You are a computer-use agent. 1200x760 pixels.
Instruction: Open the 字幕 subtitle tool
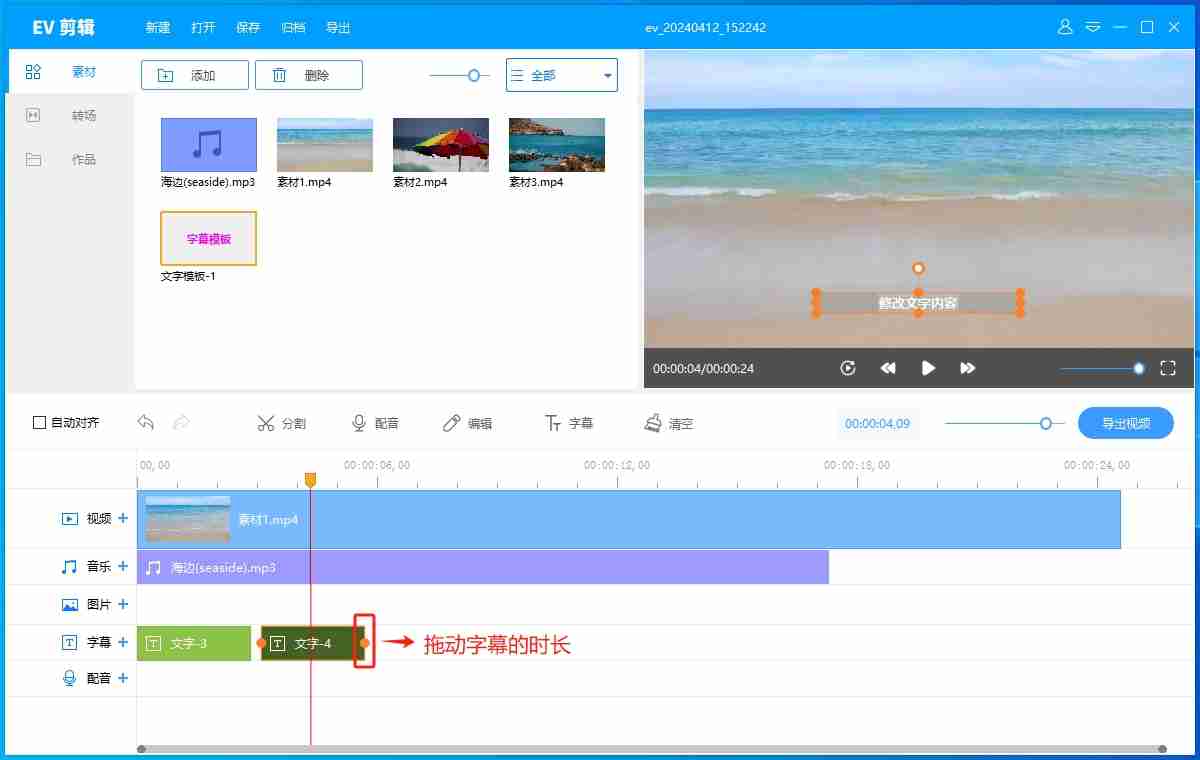[x=568, y=422]
